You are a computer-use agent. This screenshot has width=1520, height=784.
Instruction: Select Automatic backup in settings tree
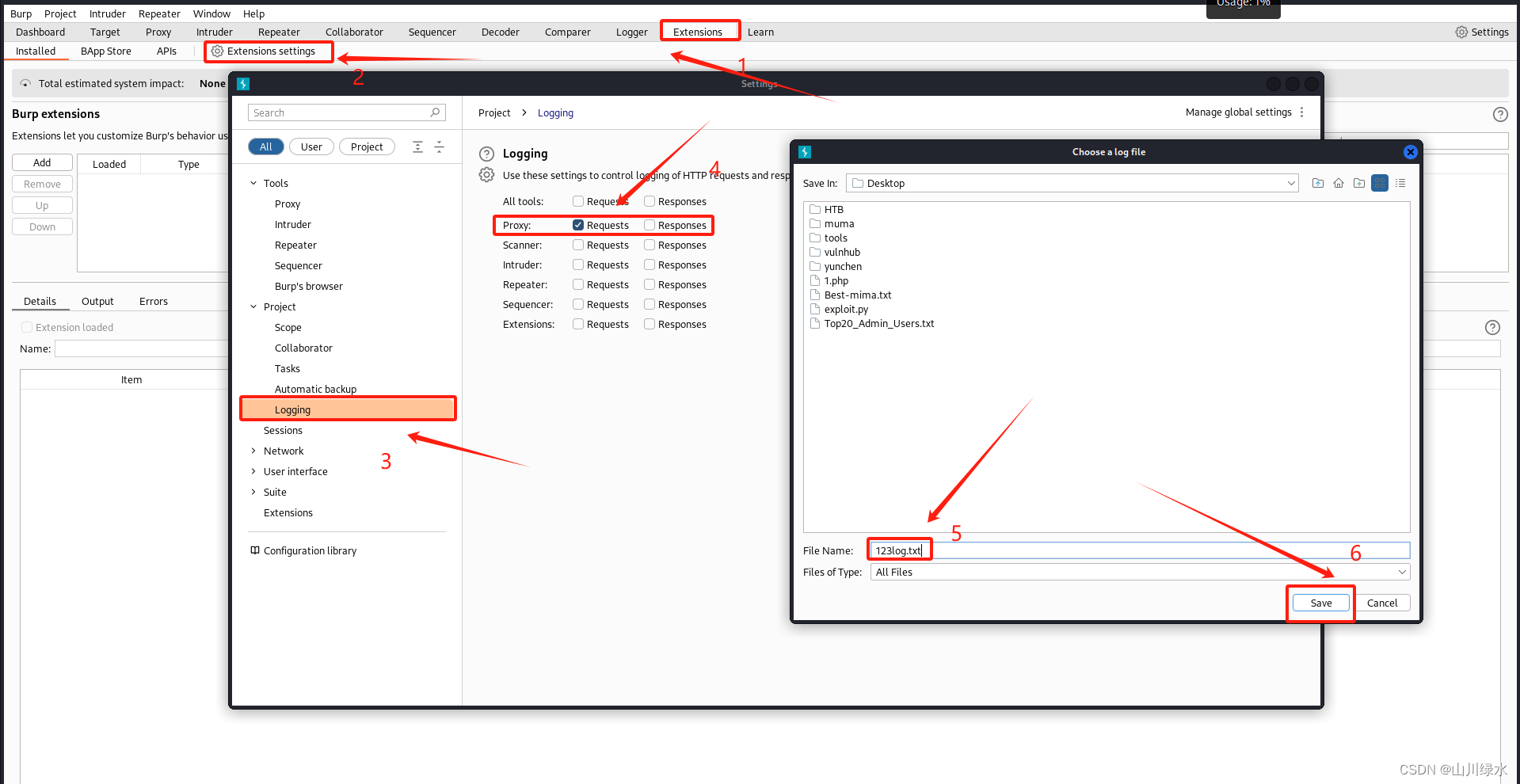pyautogui.click(x=315, y=389)
